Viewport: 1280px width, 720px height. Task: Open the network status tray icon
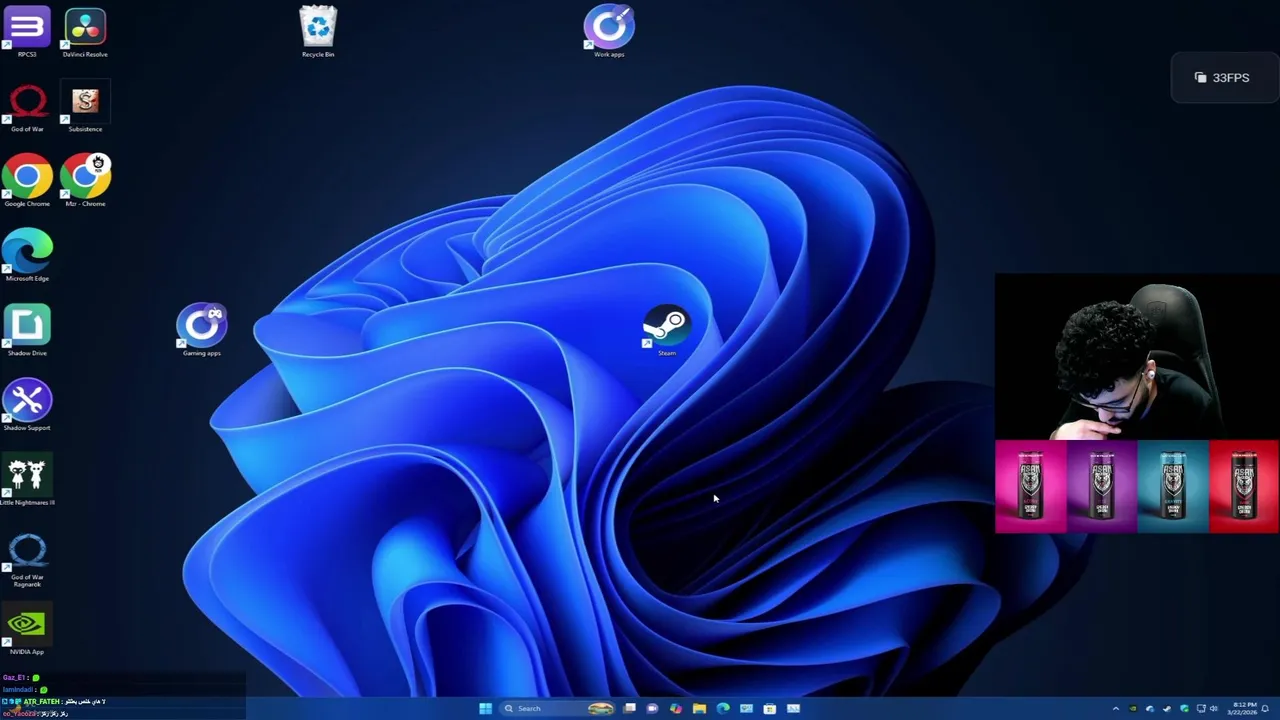pyautogui.click(x=1201, y=709)
